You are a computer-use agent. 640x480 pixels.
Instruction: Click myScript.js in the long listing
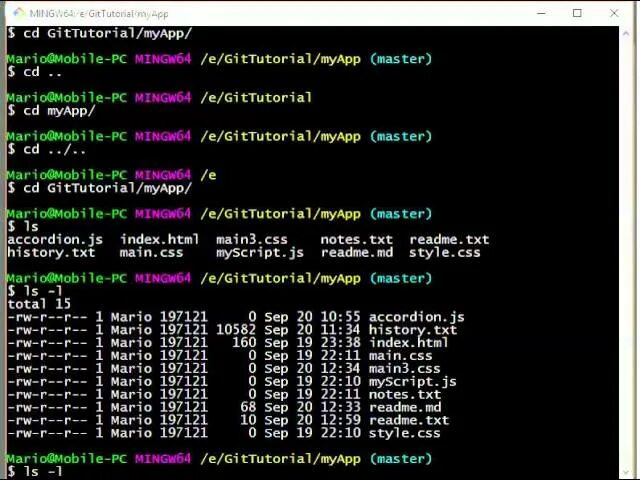click(x=413, y=382)
